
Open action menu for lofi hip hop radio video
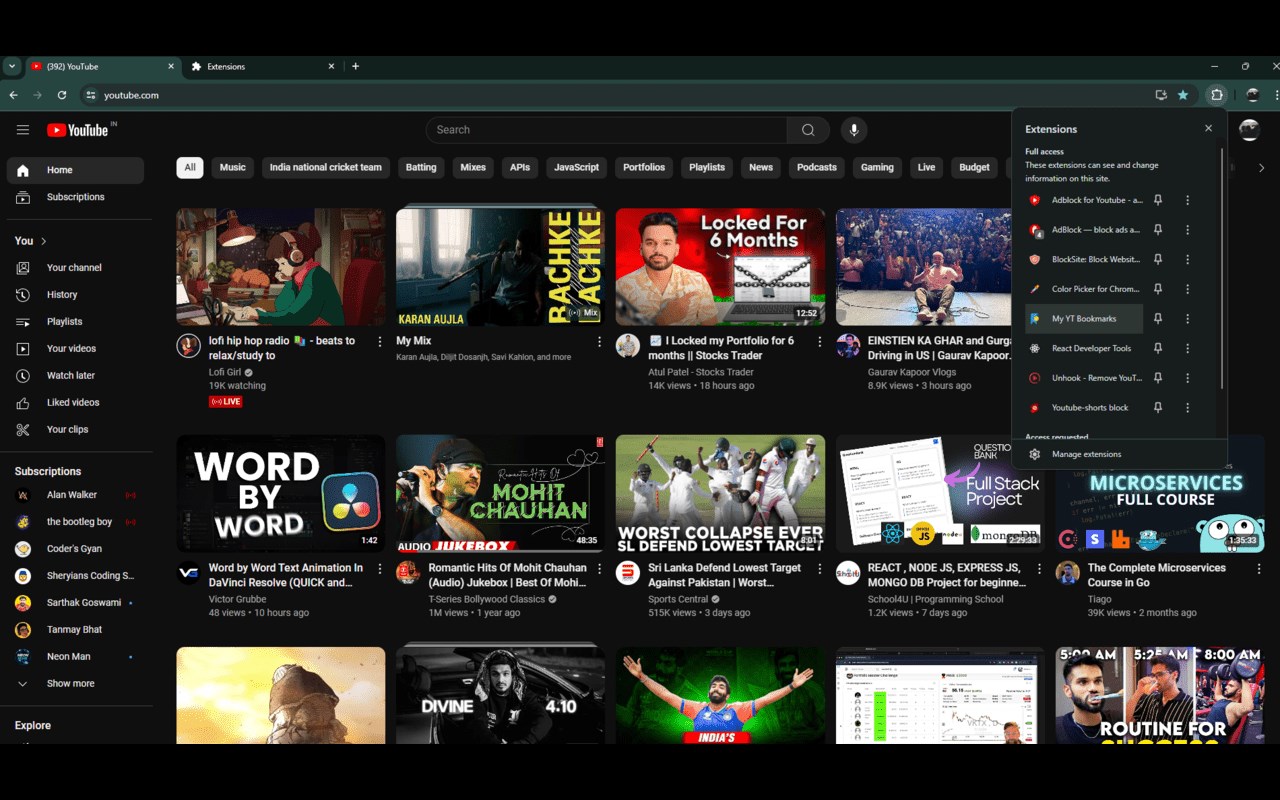[x=380, y=342]
